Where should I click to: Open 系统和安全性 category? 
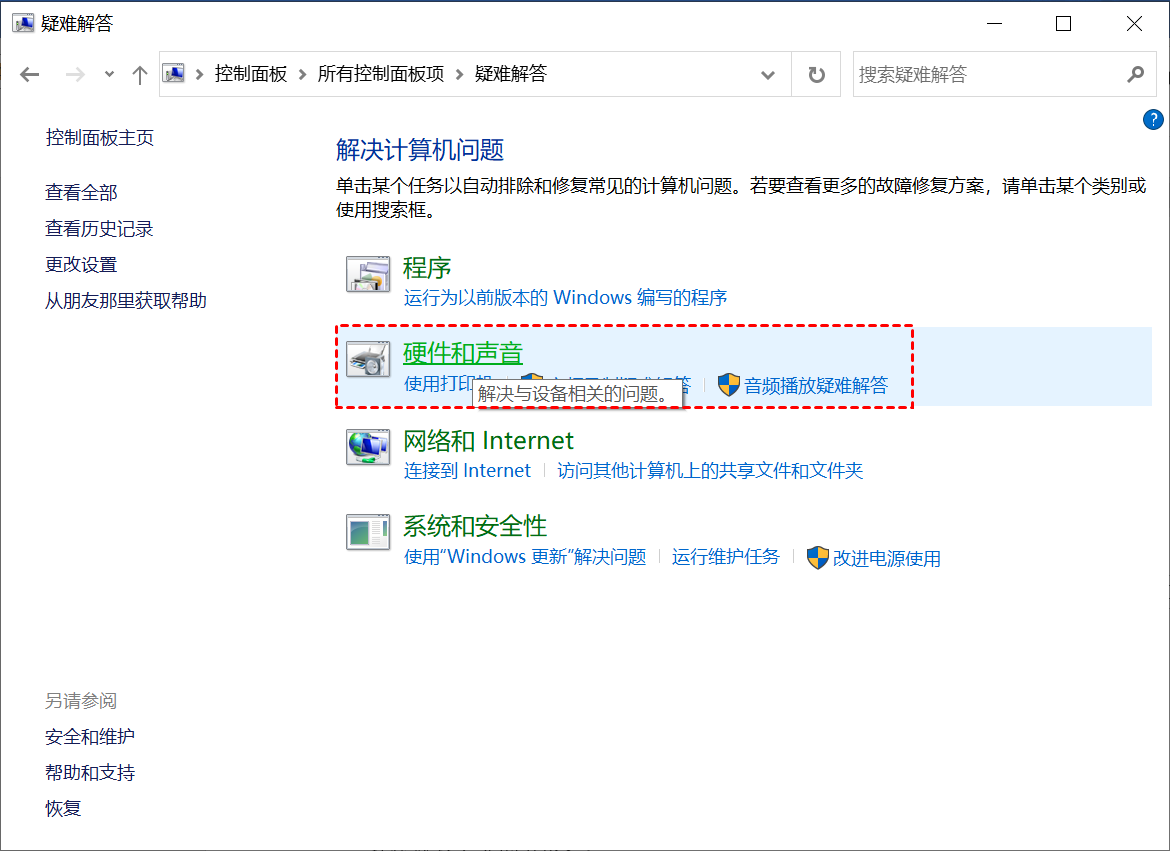click(475, 526)
